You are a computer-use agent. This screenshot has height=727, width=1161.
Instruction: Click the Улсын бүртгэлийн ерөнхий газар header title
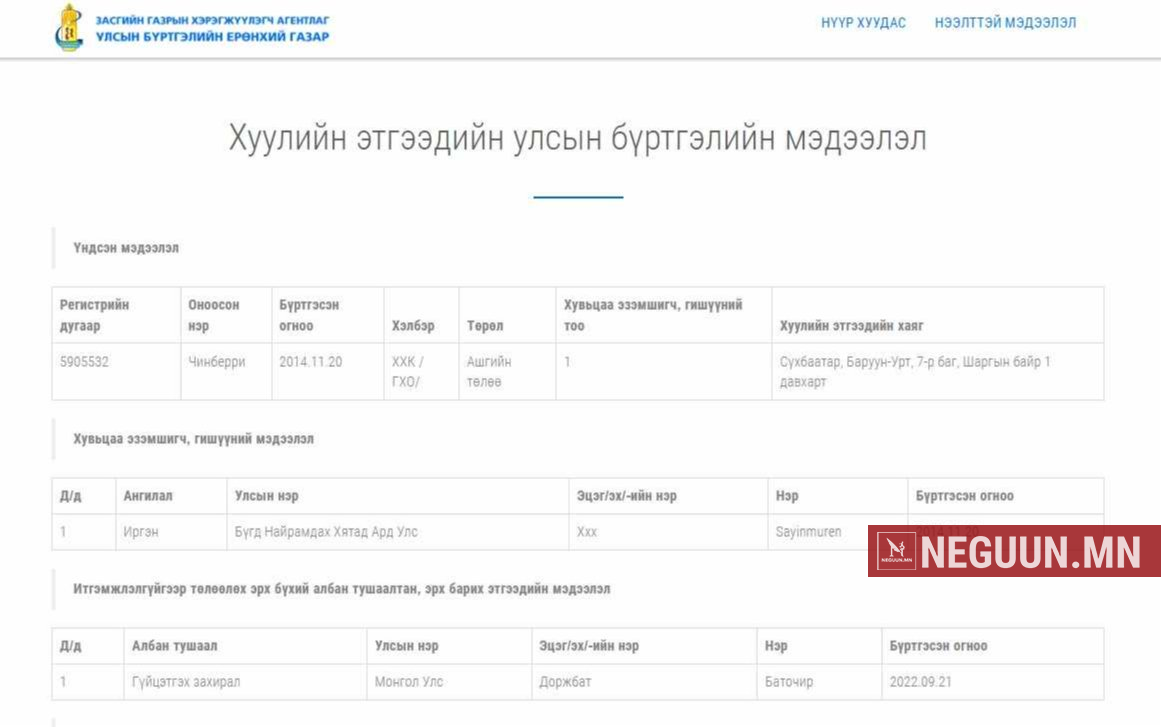212,37
